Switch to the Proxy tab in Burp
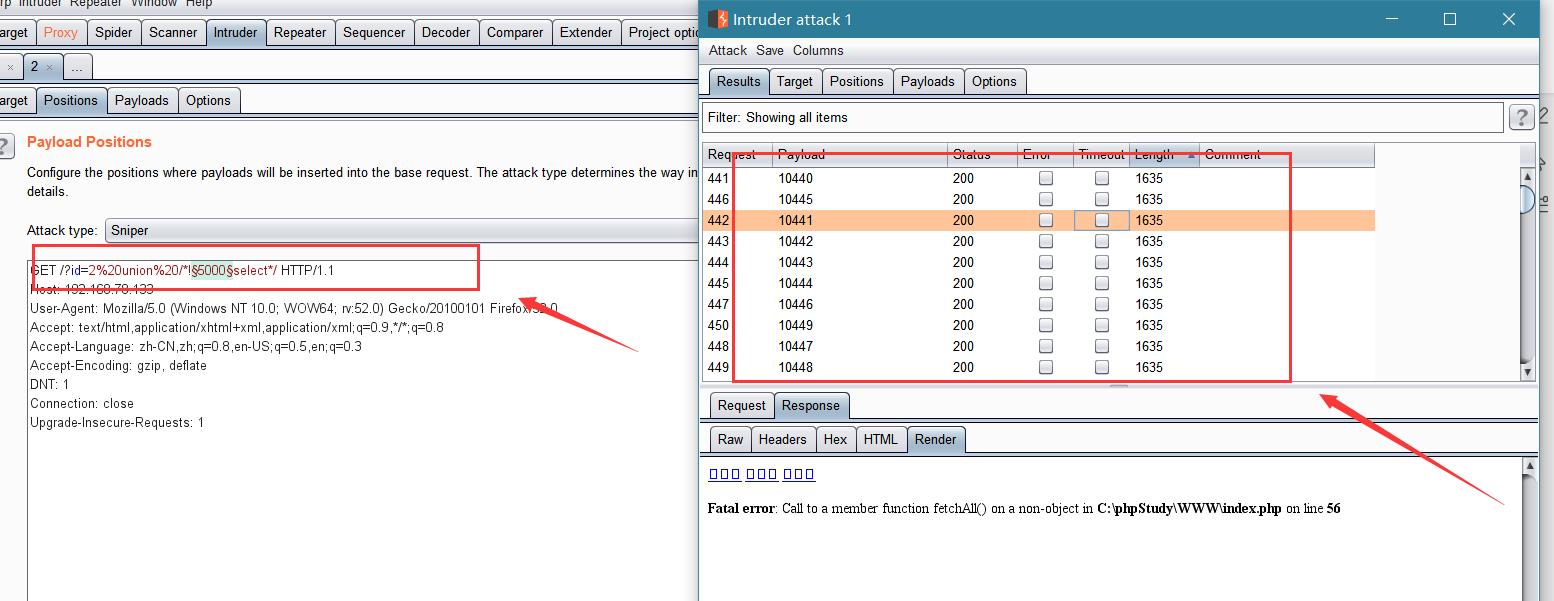Viewport: 1554px width, 601px height. pos(60,32)
